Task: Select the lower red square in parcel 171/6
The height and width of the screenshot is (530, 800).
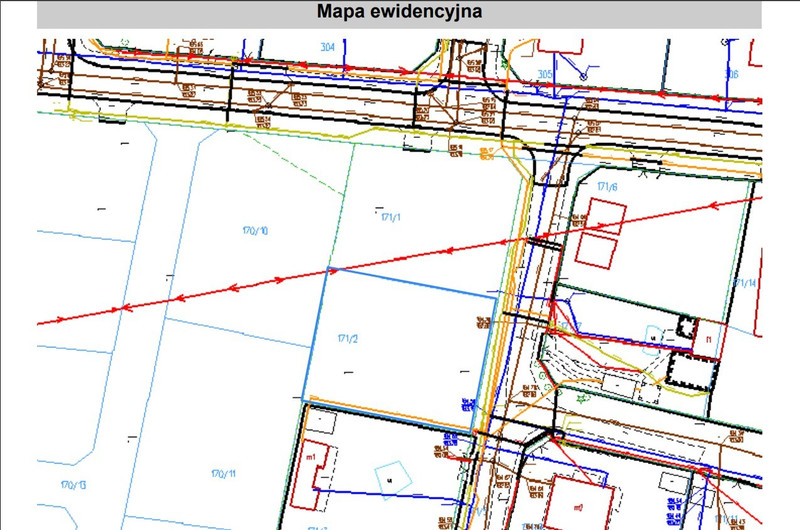Action: [596, 250]
